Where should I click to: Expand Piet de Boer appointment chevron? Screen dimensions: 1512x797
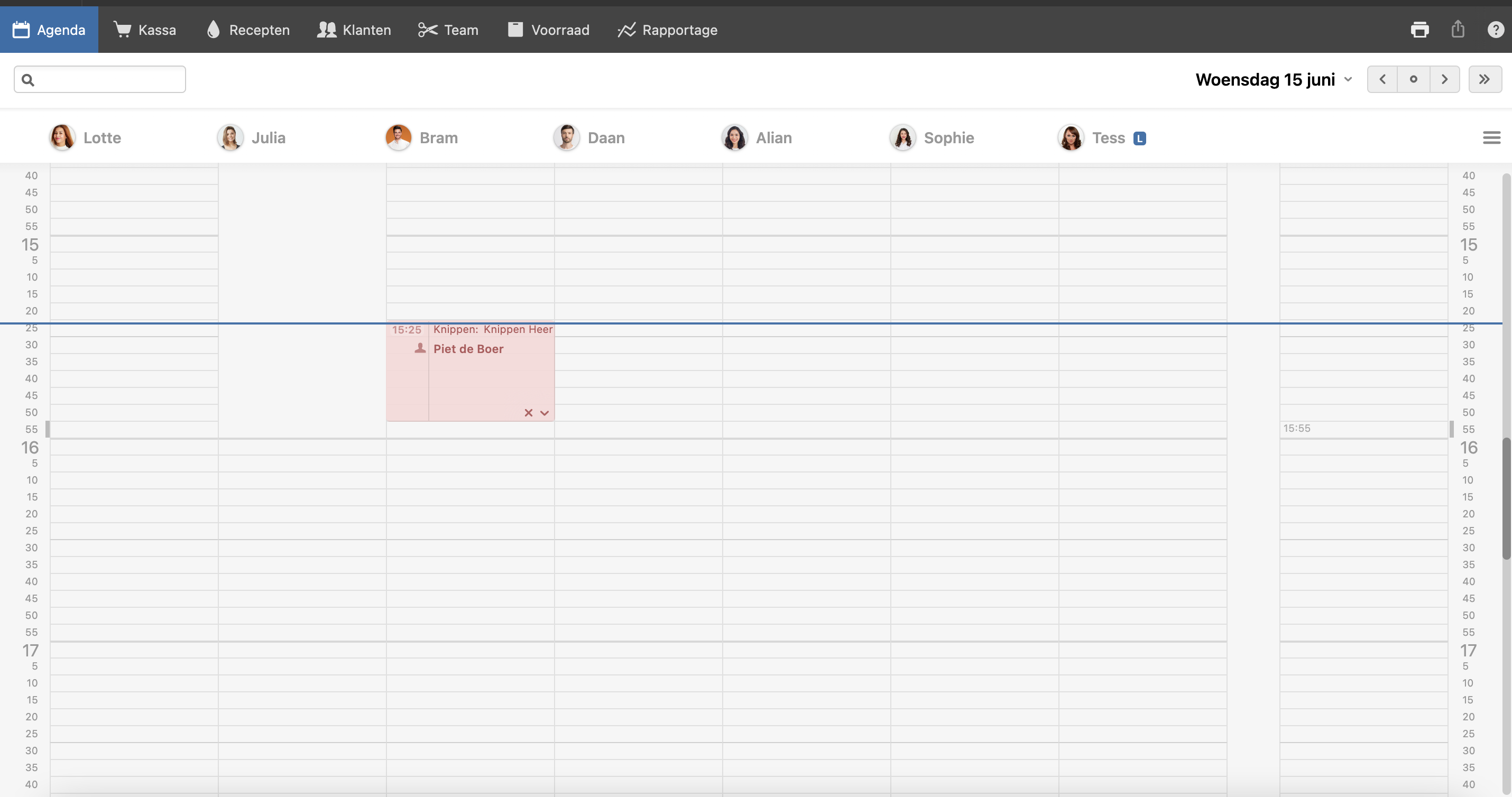[x=545, y=413]
